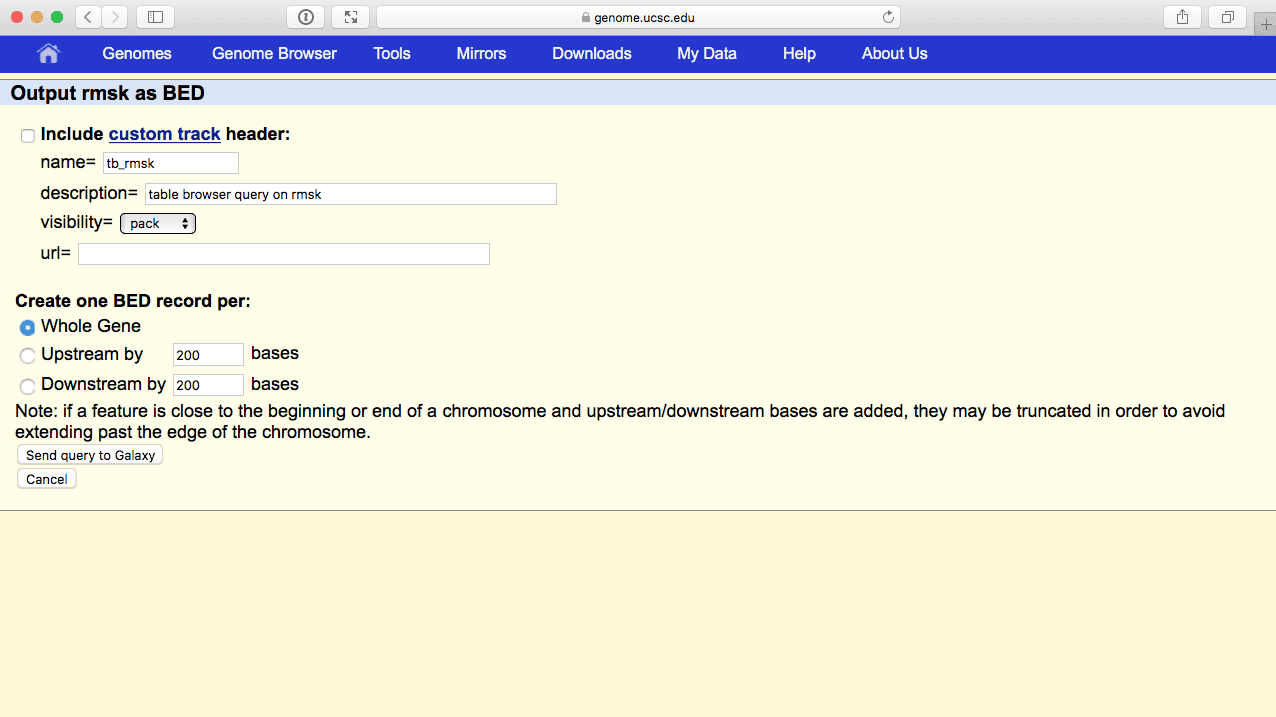Click the Safari forward arrow
The height and width of the screenshot is (717, 1276).
click(x=115, y=17)
